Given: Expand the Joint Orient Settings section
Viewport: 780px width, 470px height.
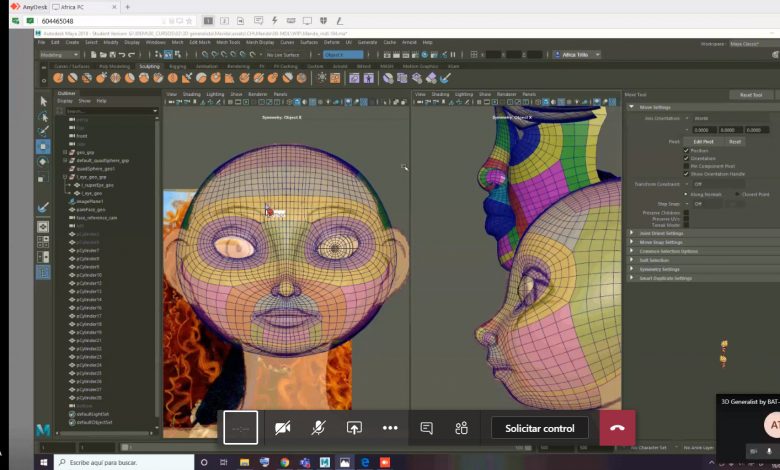Looking at the screenshot, I should tap(632, 233).
